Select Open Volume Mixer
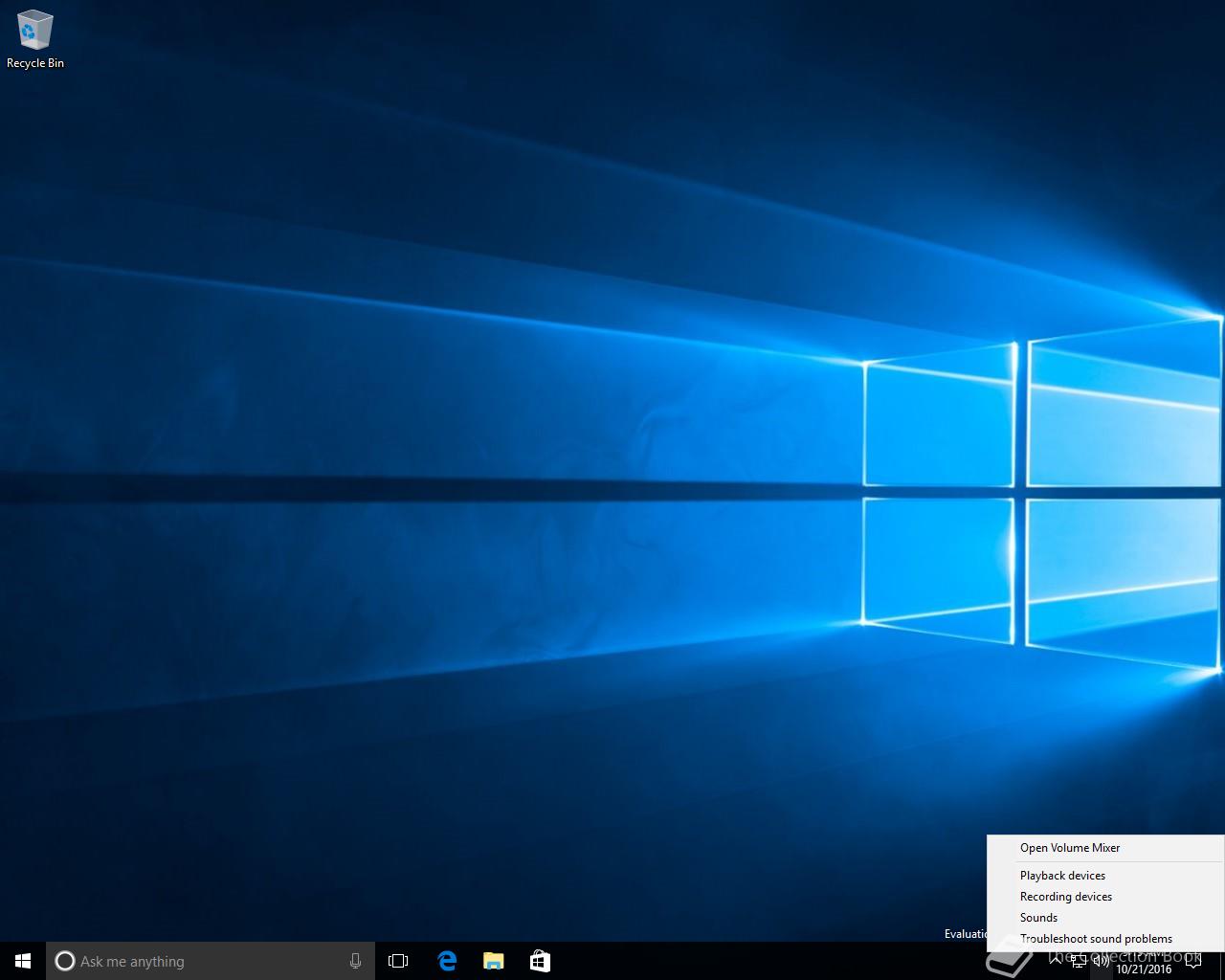 click(x=1069, y=848)
